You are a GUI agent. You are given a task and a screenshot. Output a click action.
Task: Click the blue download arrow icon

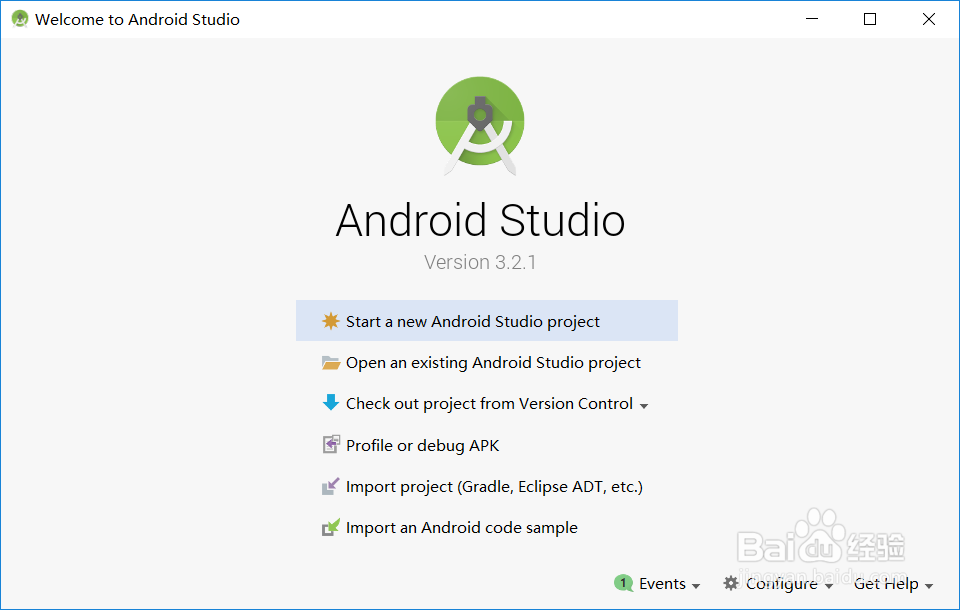coord(331,402)
